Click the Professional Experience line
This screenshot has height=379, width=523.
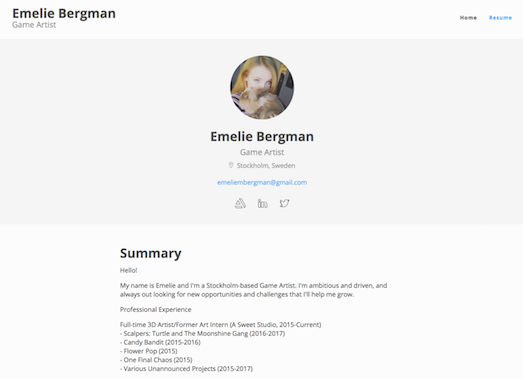click(155, 310)
